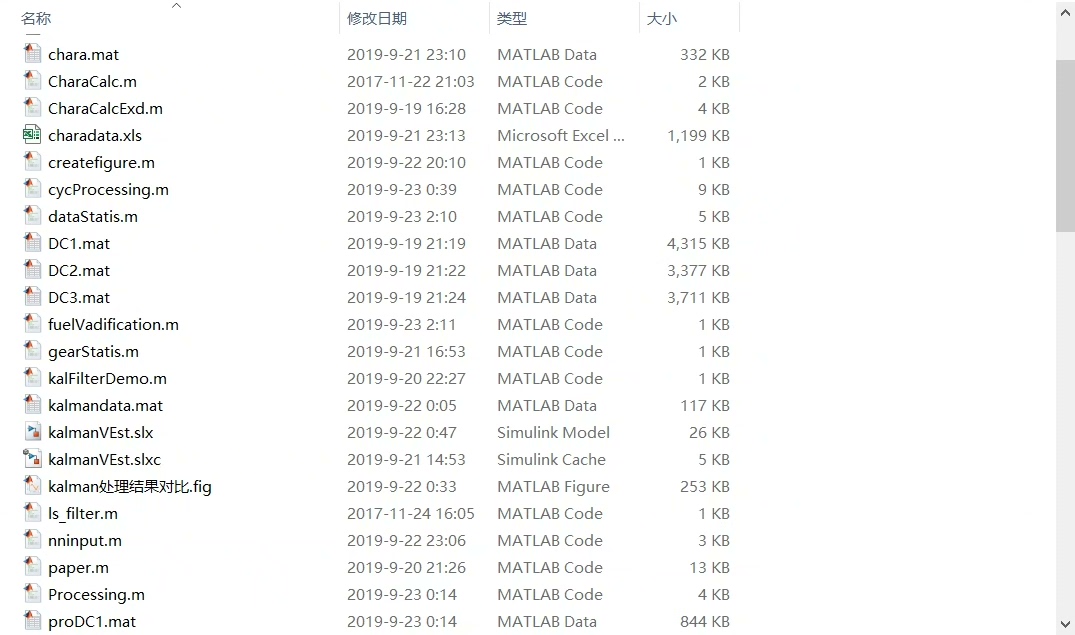
Task: Click the MATLAB Code icon beside CharaCalc.m
Action: point(30,81)
